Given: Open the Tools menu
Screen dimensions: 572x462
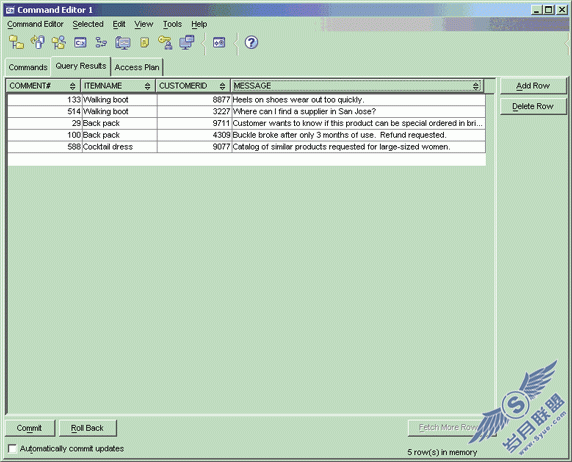Looking at the screenshot, I should 172,24.
